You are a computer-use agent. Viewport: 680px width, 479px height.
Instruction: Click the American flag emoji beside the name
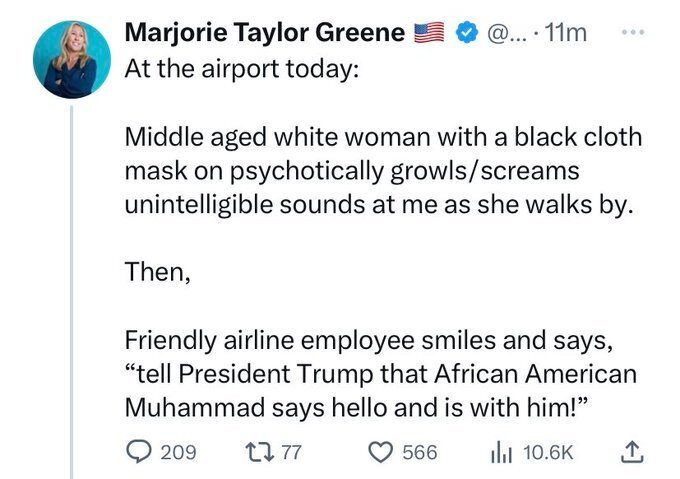tap(430, 34)
